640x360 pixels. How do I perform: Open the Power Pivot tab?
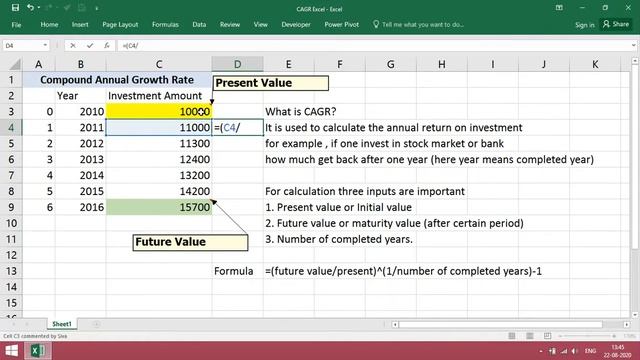[x=342, y=24]
